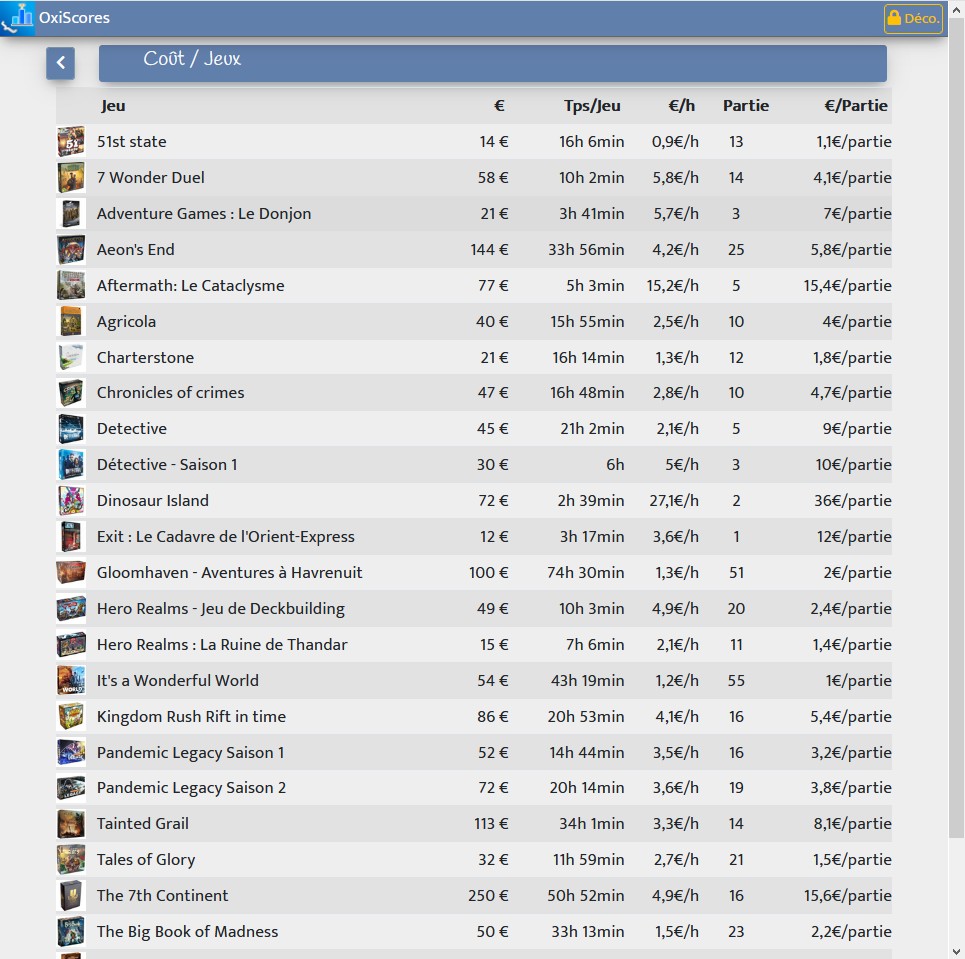
Task: Open the Ruine de Thandar thumbnail
Action: (71, 644)
